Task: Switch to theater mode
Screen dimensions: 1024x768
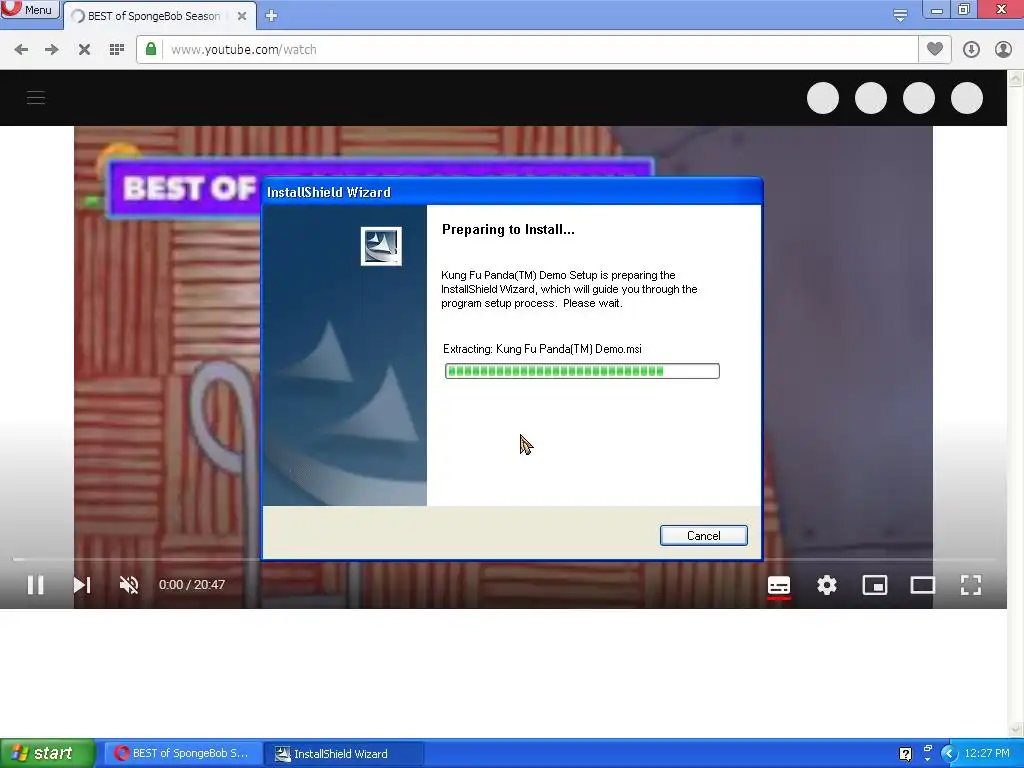Action: [x=923, y=584]
